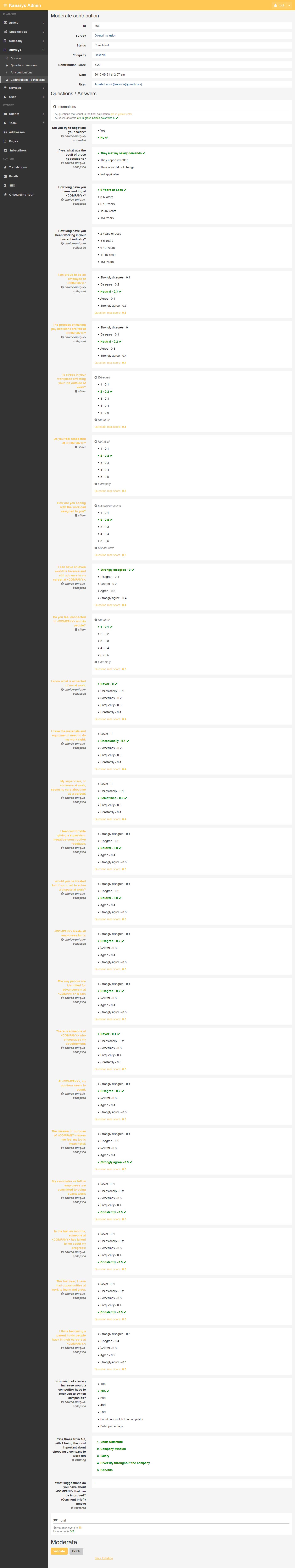
Task: Click the Questions / Answers heading
Action: [x=74, y=94]
